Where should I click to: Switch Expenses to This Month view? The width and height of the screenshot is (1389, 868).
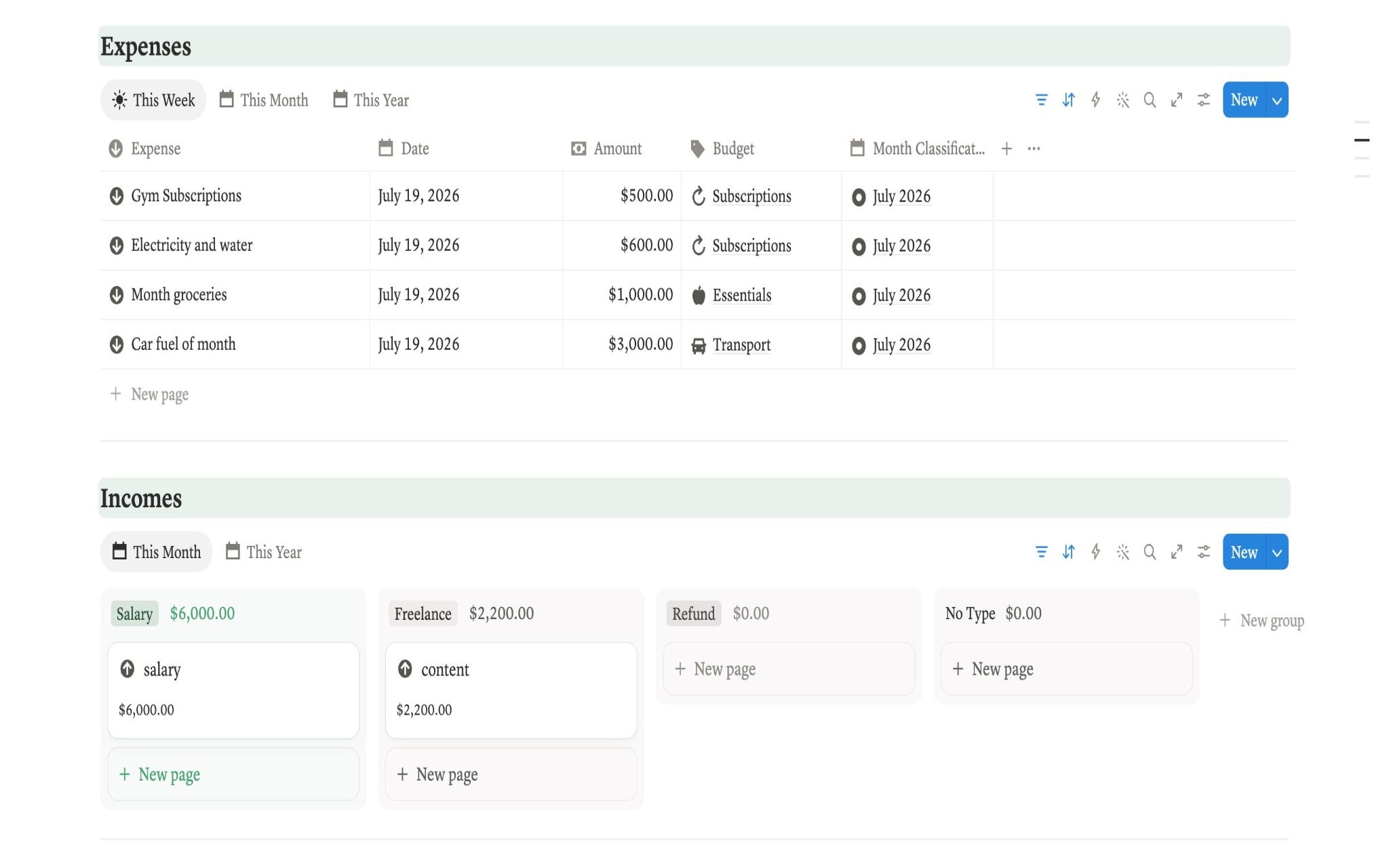pos(264,100)
